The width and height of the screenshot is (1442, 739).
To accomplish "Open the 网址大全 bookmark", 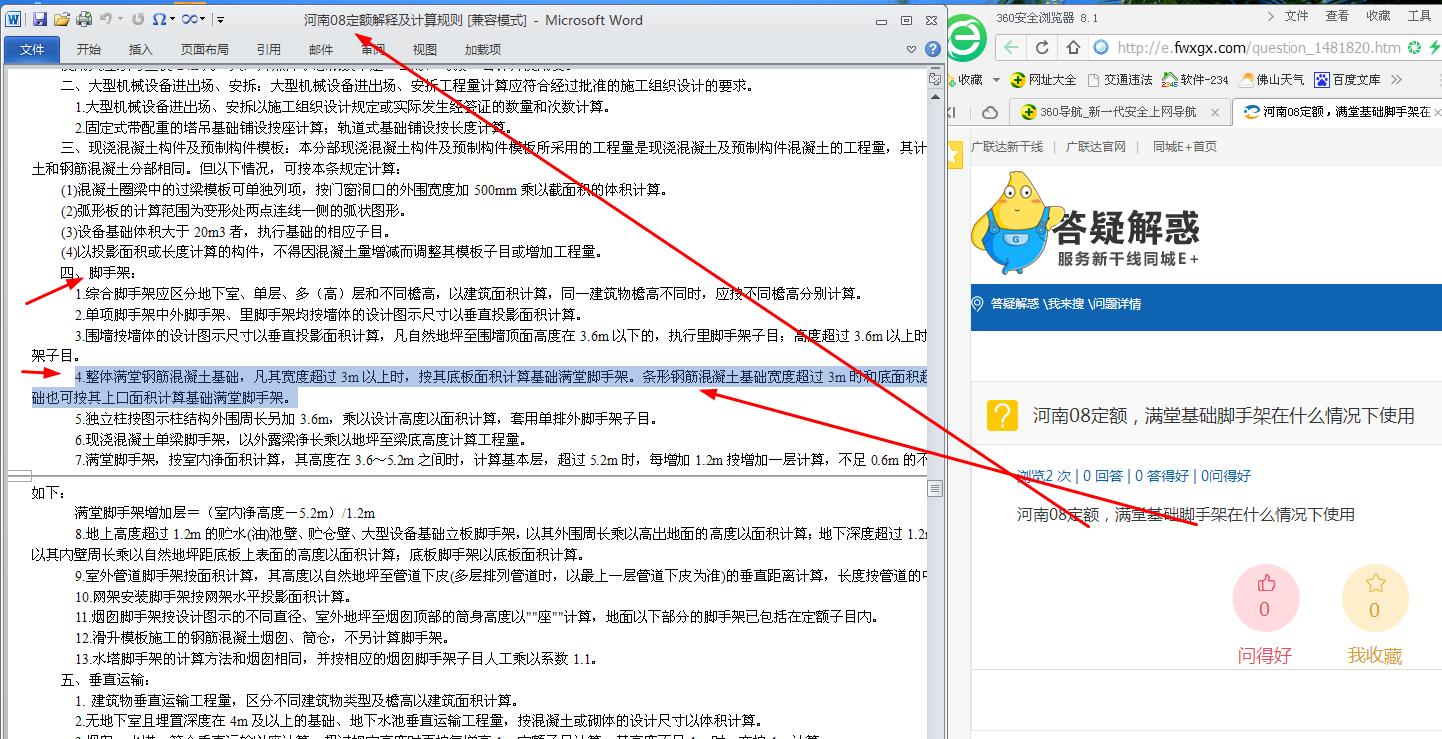I will point(1043,80).
